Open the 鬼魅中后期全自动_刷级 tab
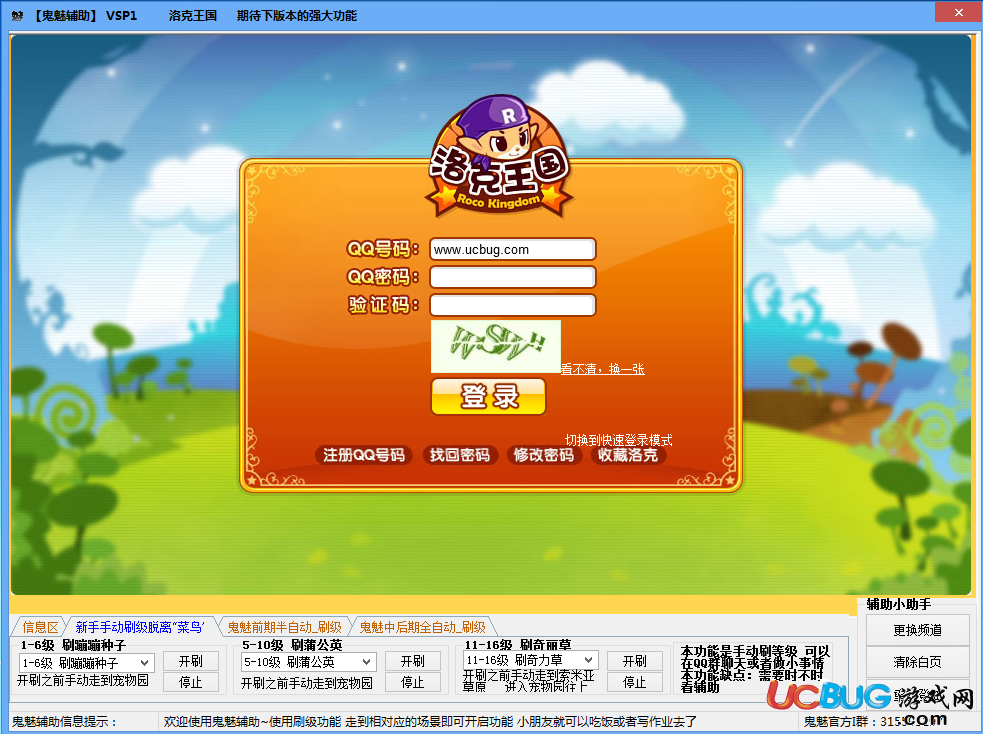Screen dimensions: 983x734 click(422, 627)
